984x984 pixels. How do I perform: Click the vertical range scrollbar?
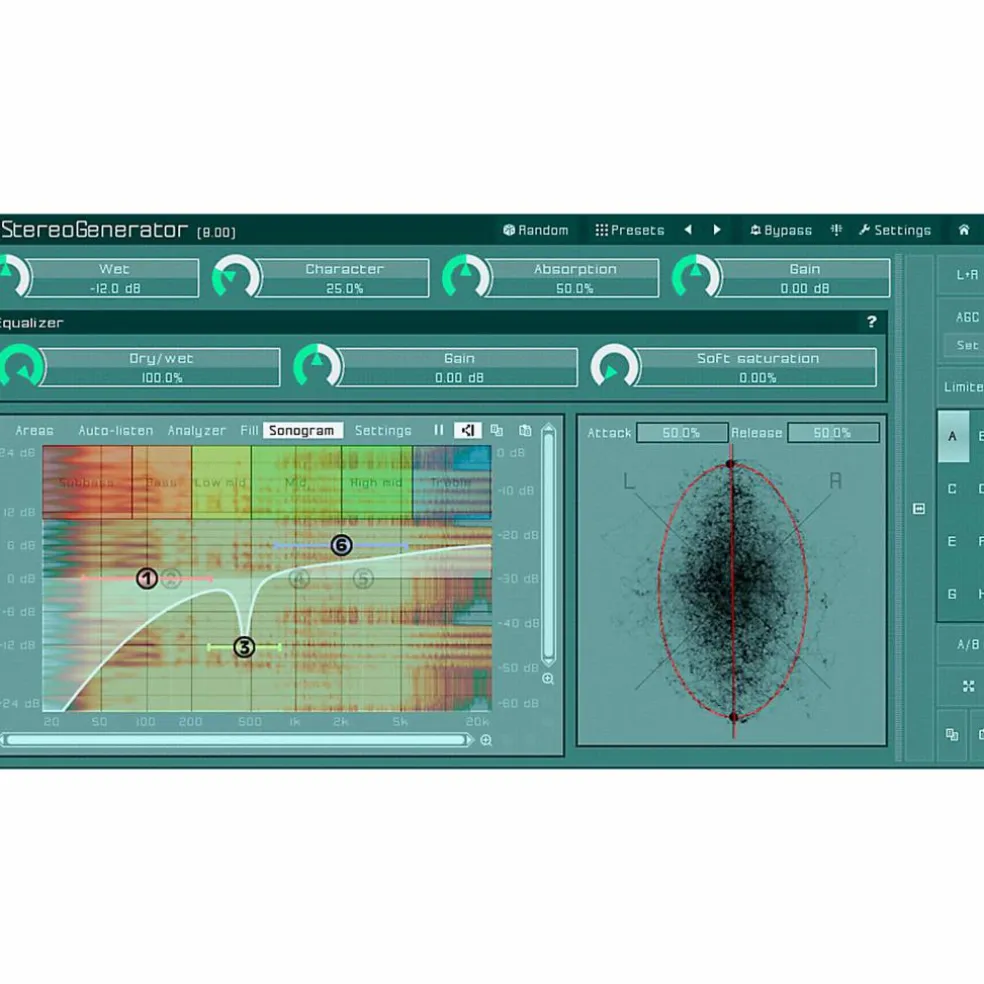click(548, 545)
